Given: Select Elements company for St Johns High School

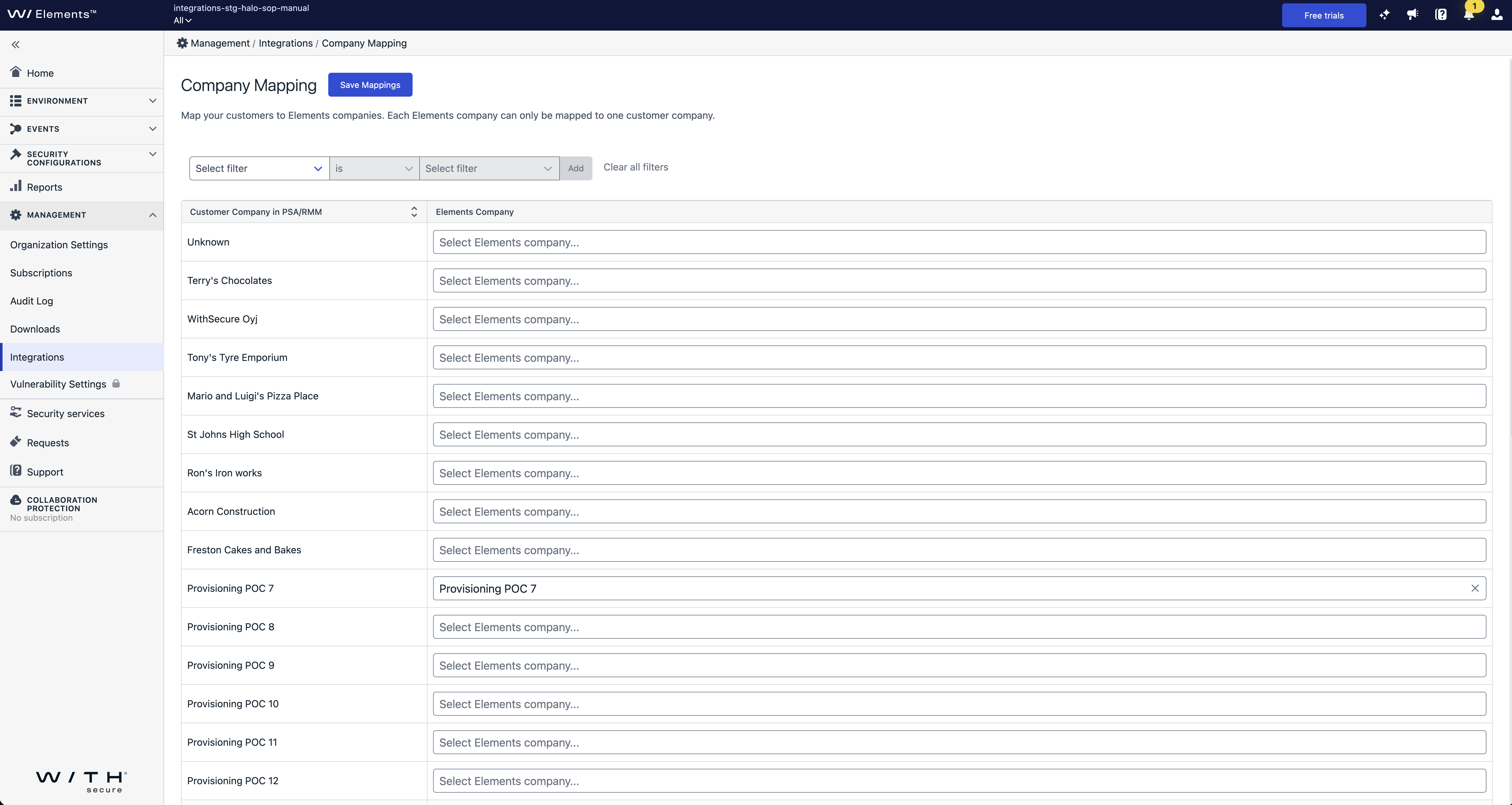Looking at the screenshot, I should click(959, 435).
